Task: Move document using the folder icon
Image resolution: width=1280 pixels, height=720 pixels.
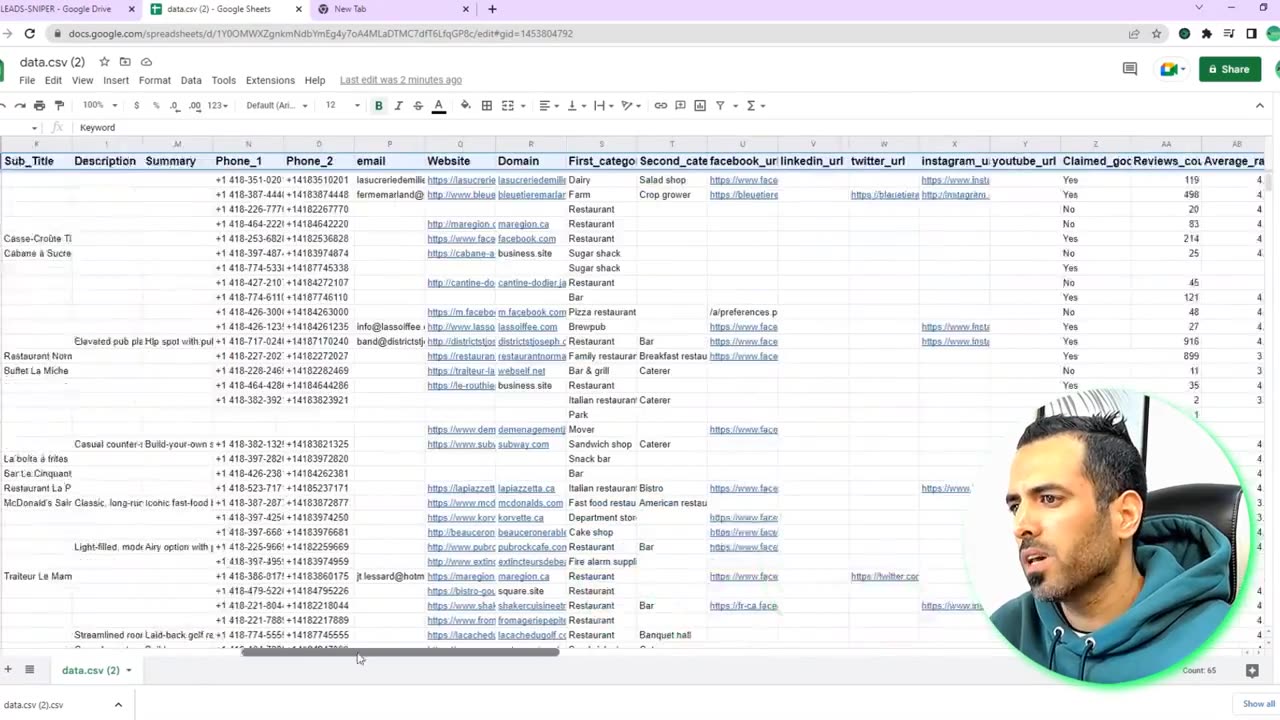Action: pos(125,62)
